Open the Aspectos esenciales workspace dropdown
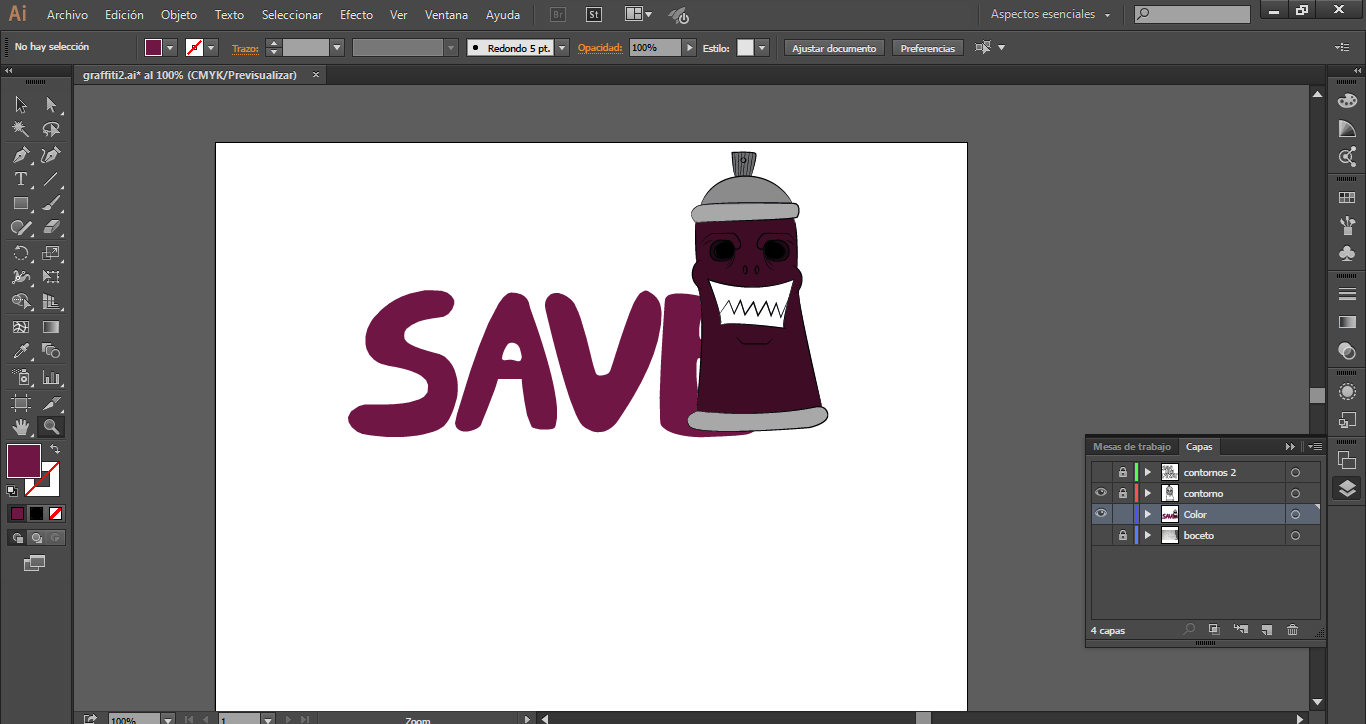 click(1051, 15)
